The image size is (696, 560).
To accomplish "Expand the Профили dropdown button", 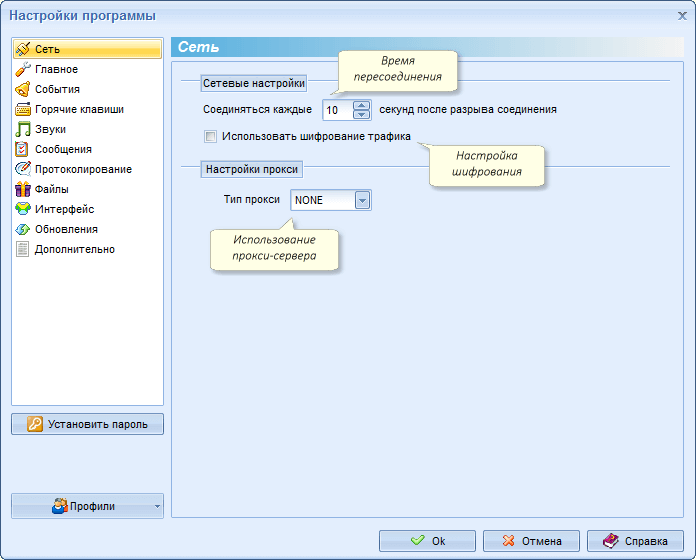I will (157, 507).
